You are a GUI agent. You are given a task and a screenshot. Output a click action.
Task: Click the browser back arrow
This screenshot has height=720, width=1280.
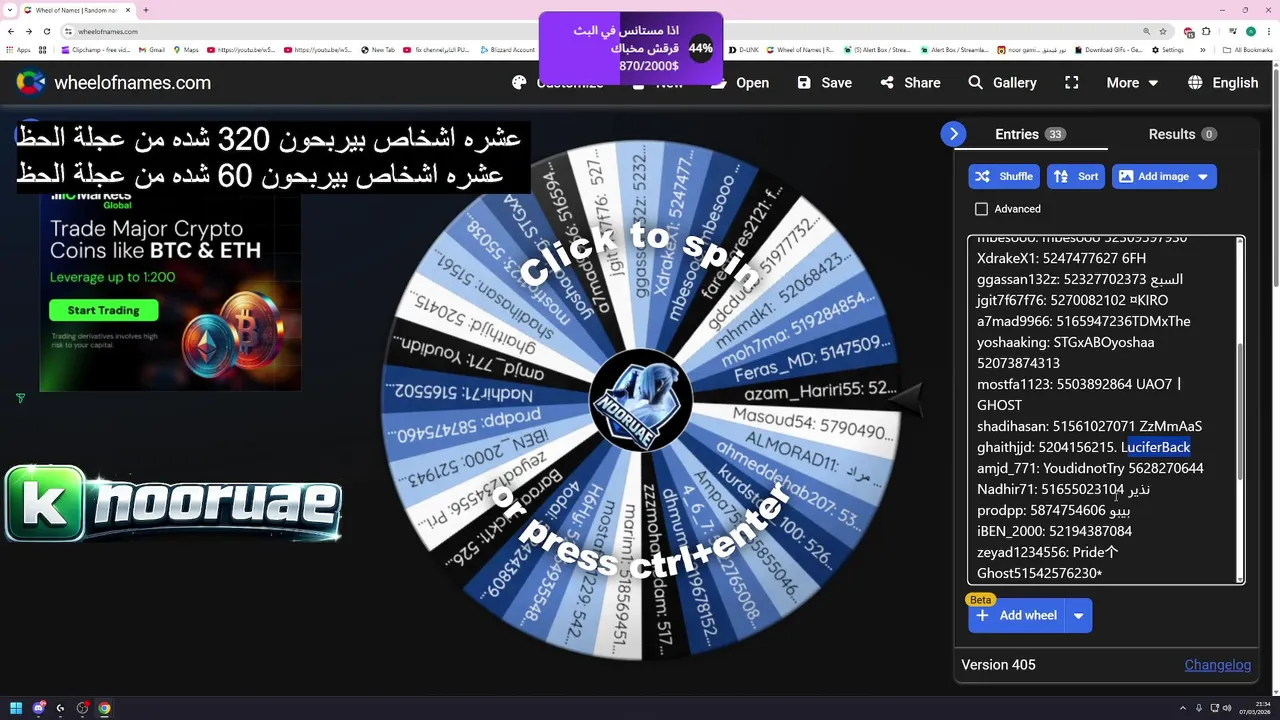pos(9,31)
